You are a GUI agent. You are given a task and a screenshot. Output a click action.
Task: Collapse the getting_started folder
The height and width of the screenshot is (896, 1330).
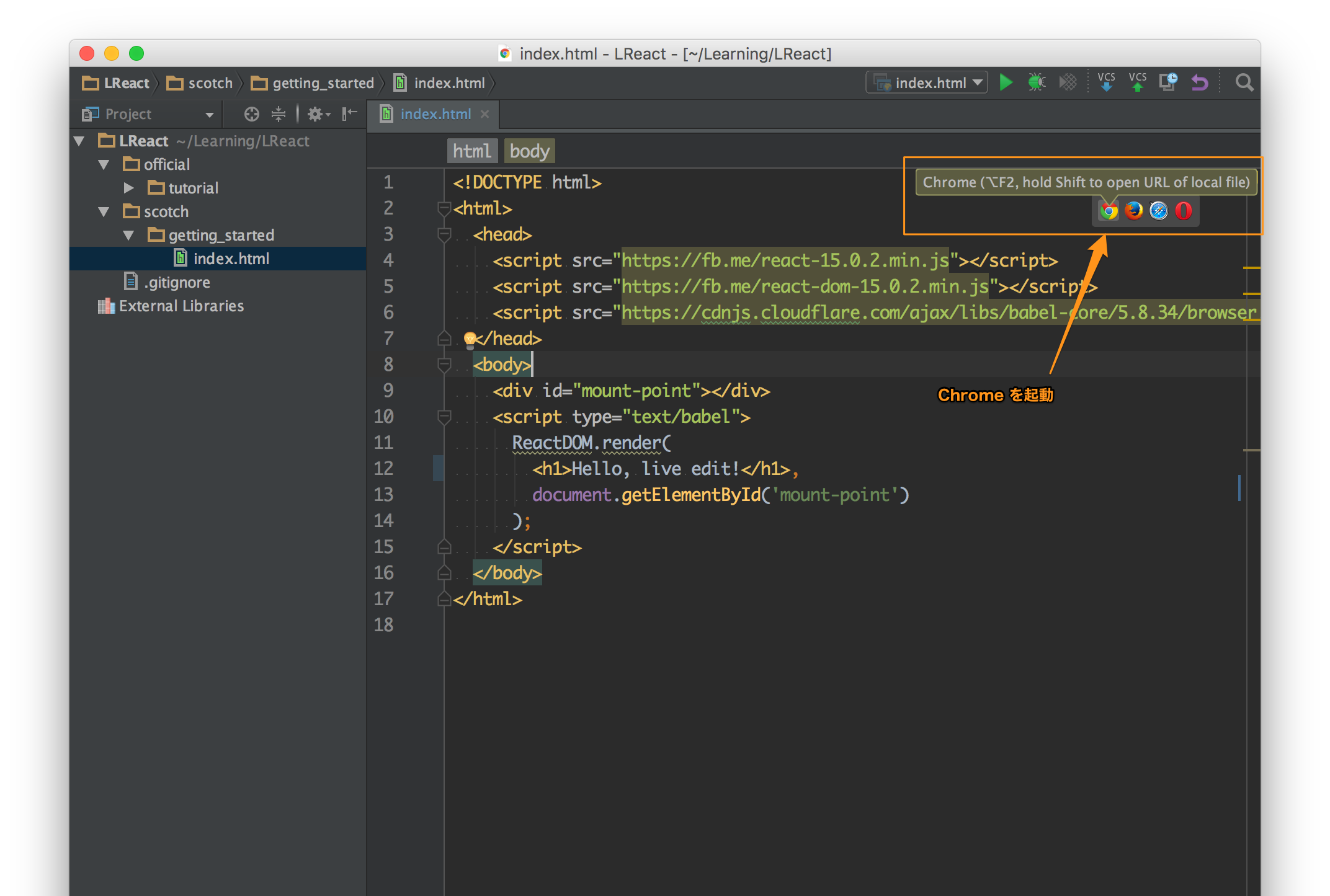pyautogui.click(x=128, y=236)
